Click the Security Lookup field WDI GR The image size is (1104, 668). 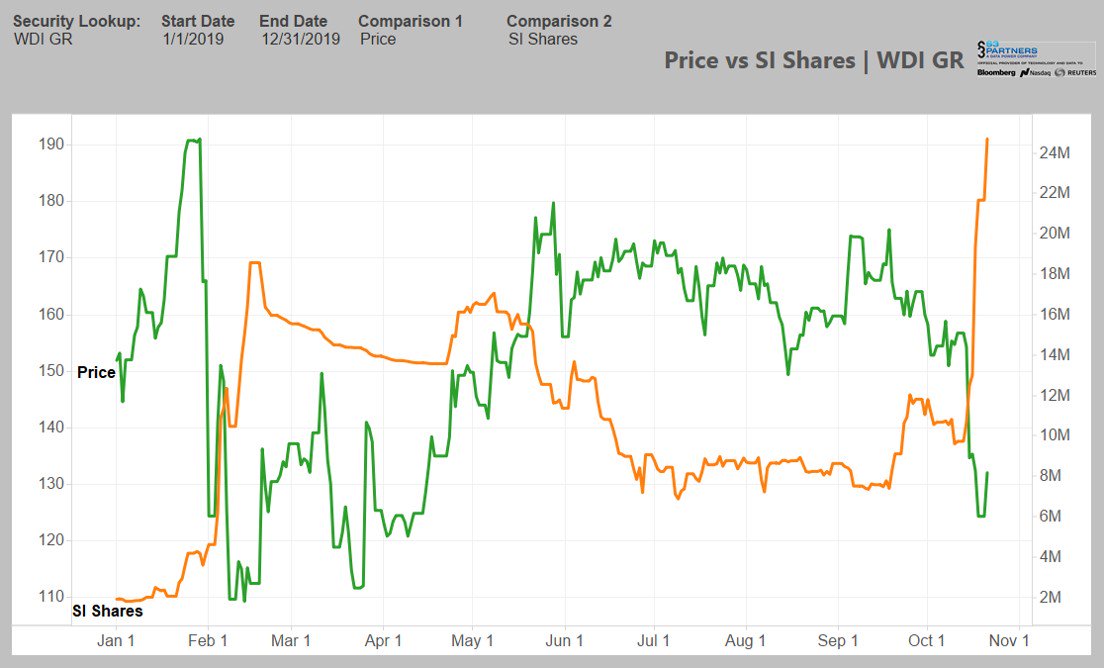coord(43,39)
